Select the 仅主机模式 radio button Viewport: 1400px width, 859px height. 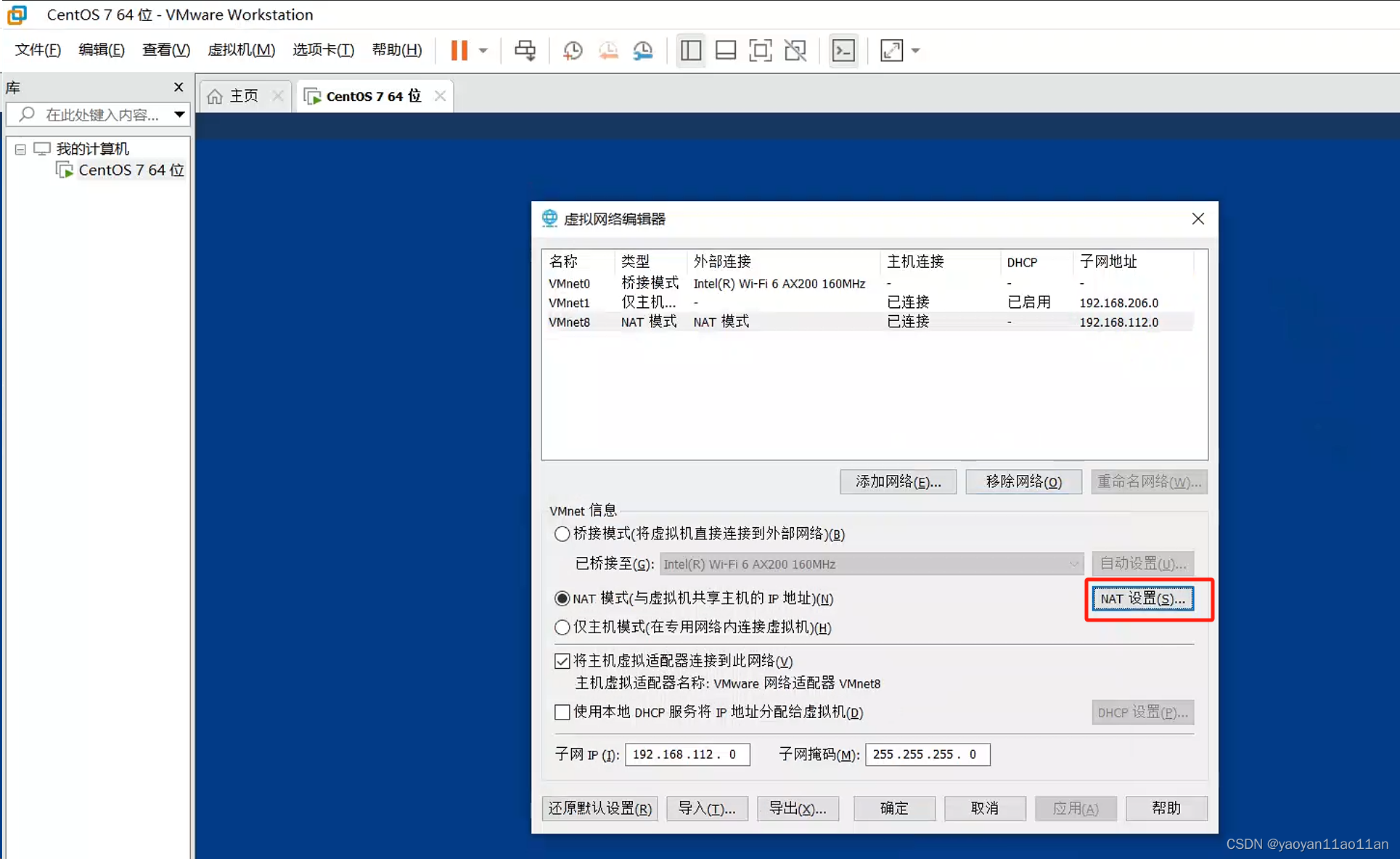[x=562, y=627]
